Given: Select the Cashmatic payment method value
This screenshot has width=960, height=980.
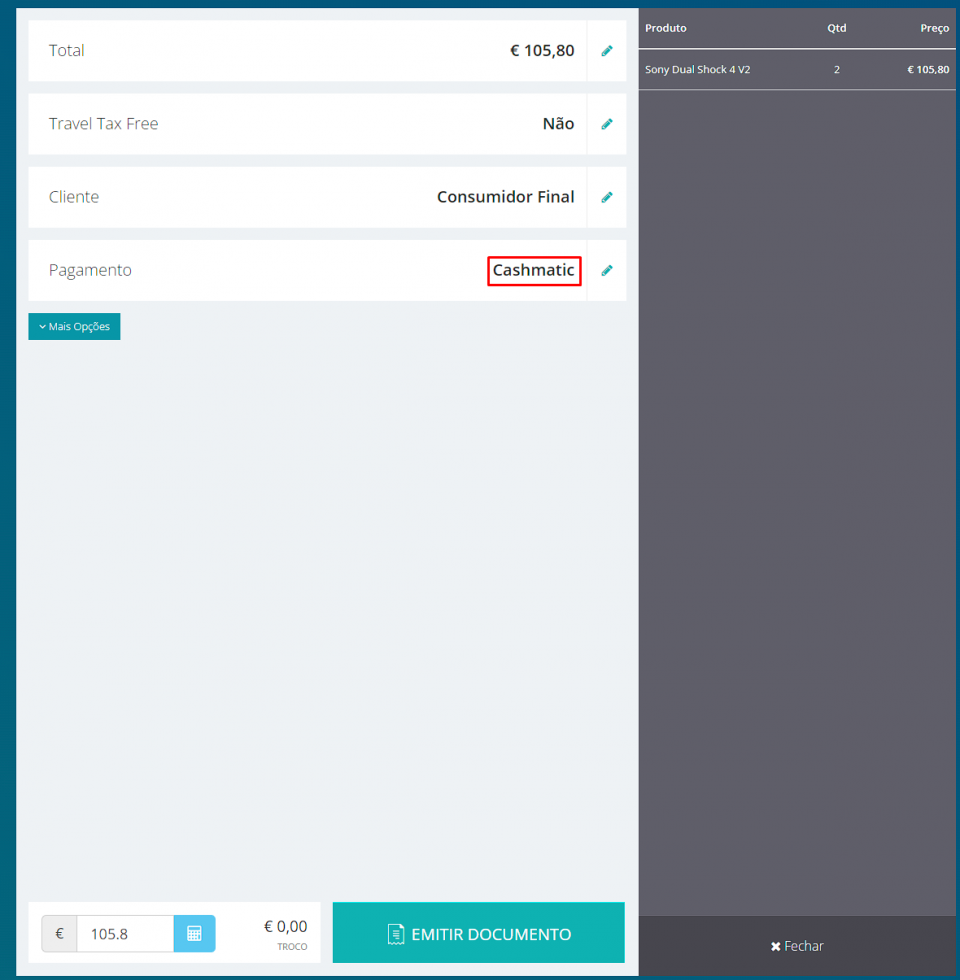Looking at the screenshot, I should 534,270.
